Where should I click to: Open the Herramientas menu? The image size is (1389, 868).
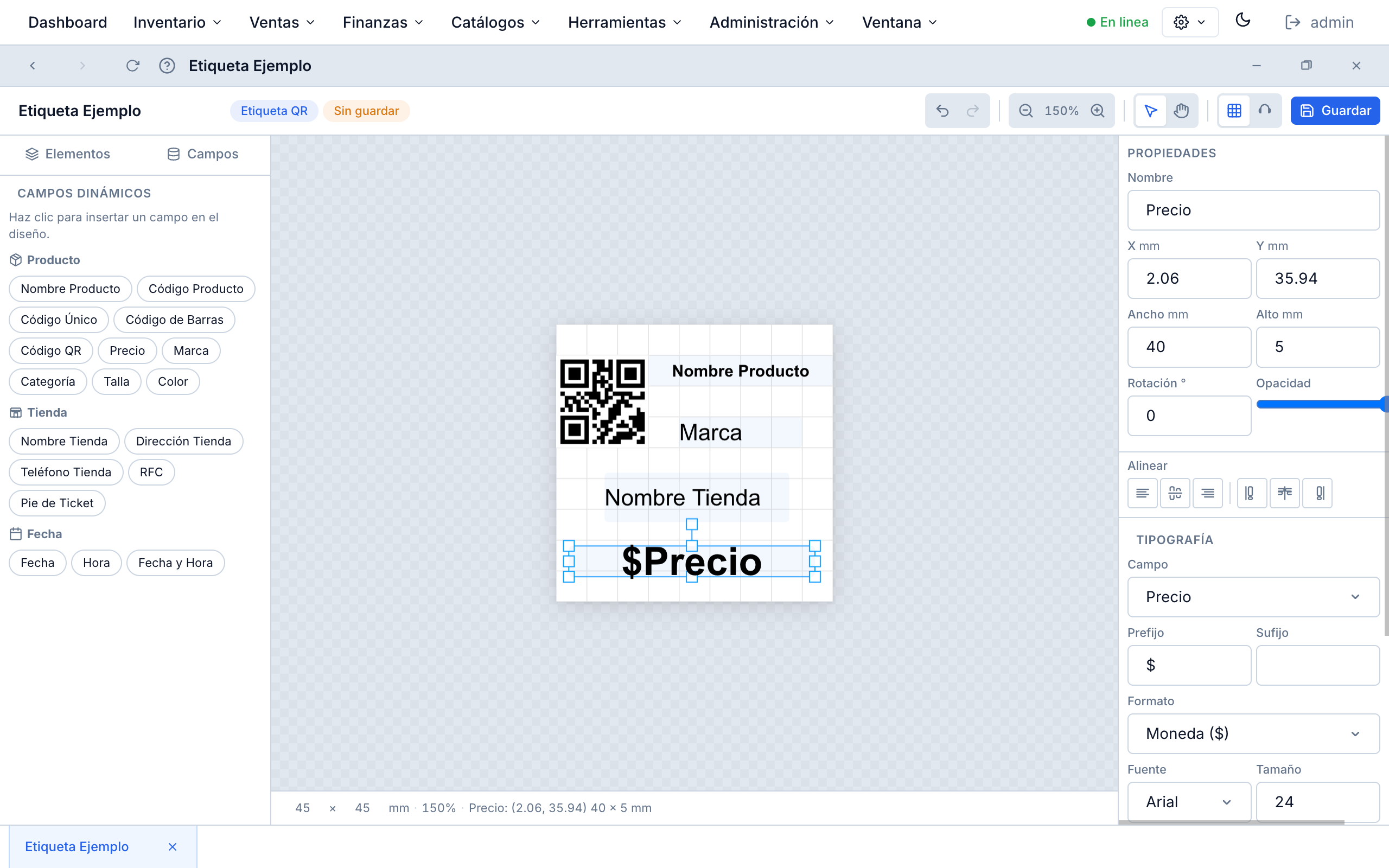click(x=623, y=22)
